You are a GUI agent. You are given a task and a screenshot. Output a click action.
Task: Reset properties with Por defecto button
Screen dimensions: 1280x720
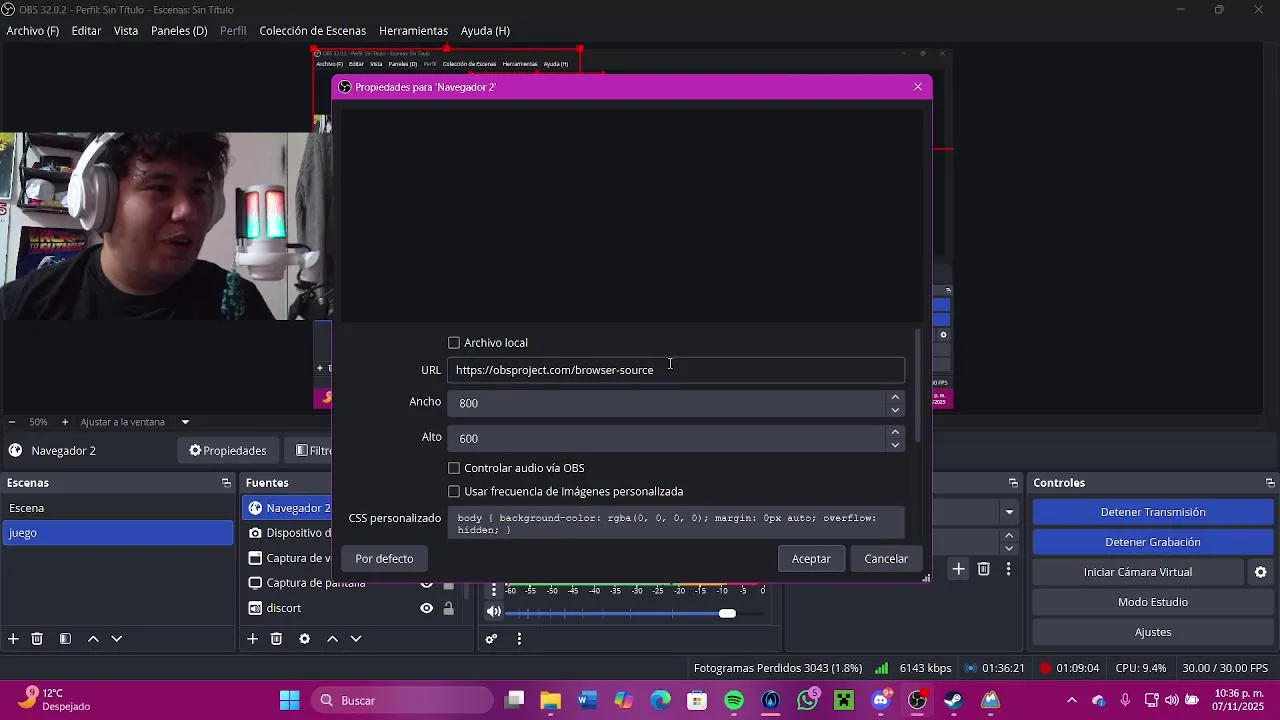[x=384, y=559]
